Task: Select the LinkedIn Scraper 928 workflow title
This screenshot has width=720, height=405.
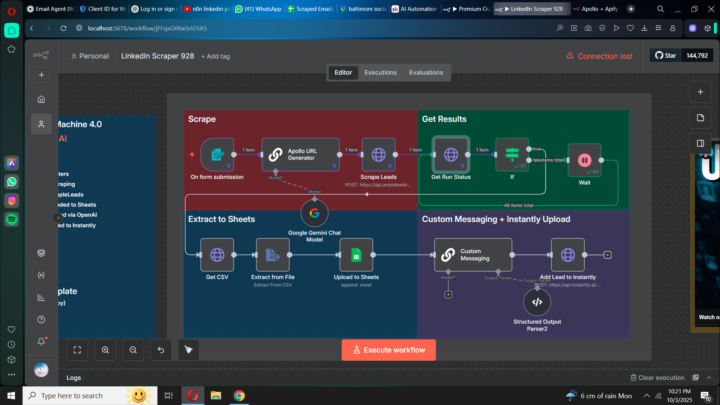Action: pos(158,56)
